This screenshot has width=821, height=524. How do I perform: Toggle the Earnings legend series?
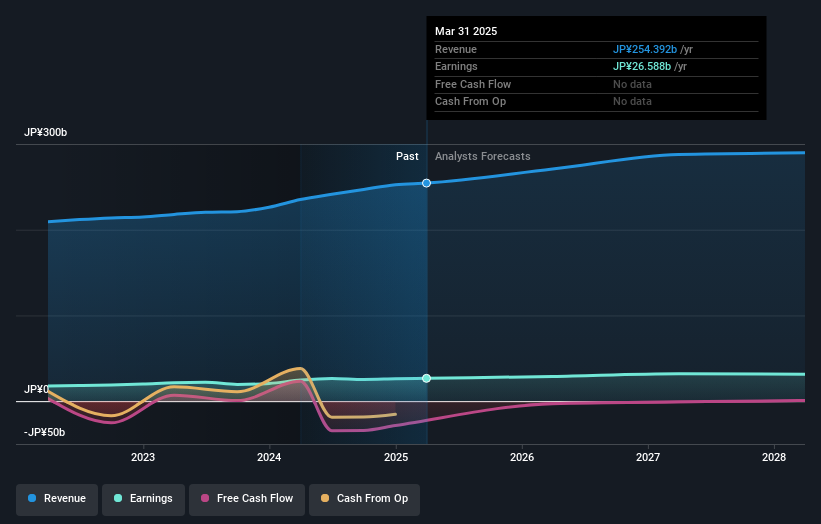coord(143,499)
